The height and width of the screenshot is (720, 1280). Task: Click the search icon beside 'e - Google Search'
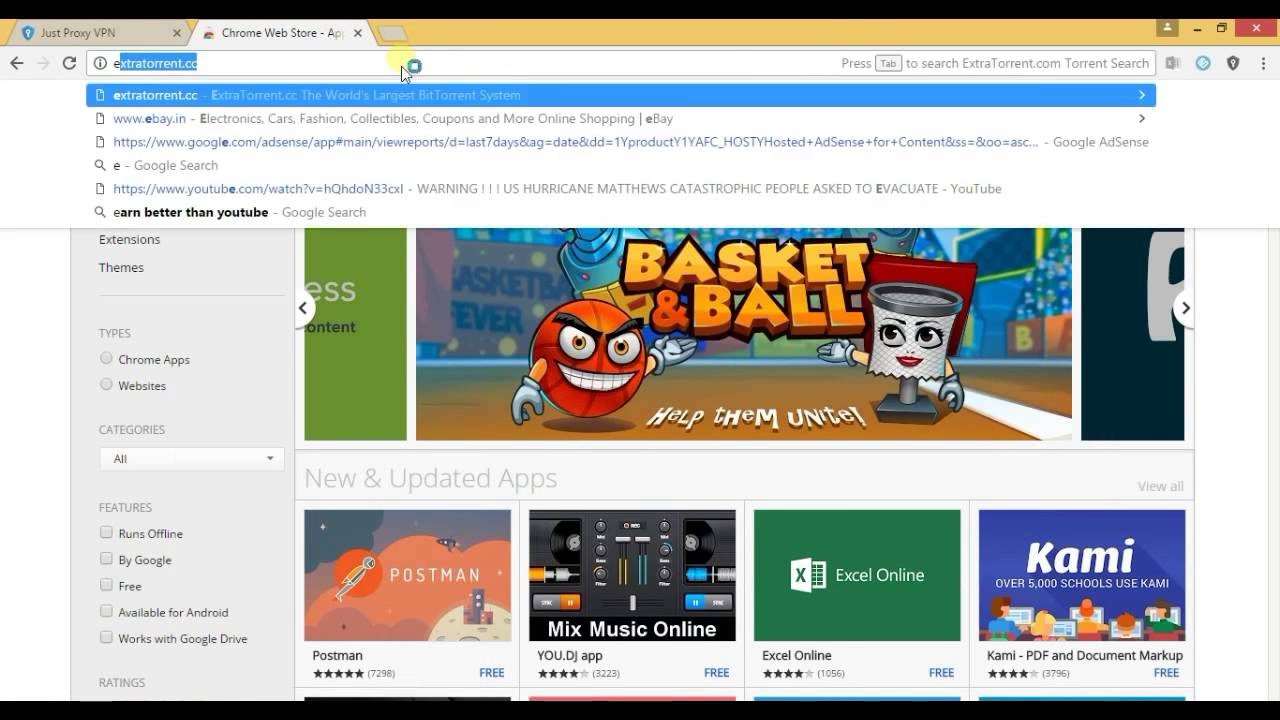[100, 165]
